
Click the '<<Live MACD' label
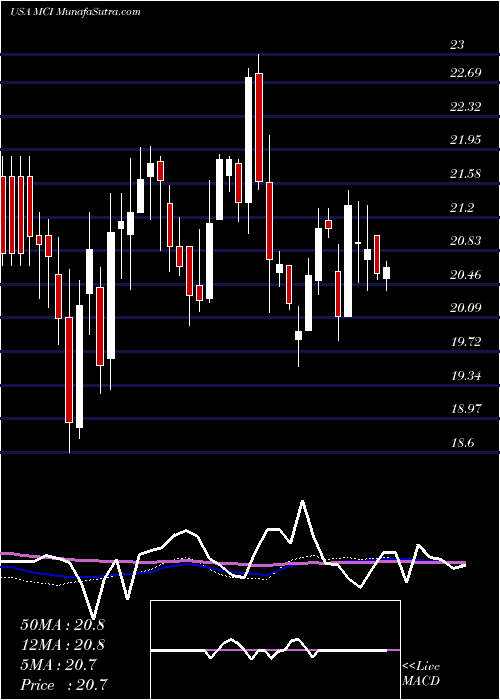click(x=421, y=674)
